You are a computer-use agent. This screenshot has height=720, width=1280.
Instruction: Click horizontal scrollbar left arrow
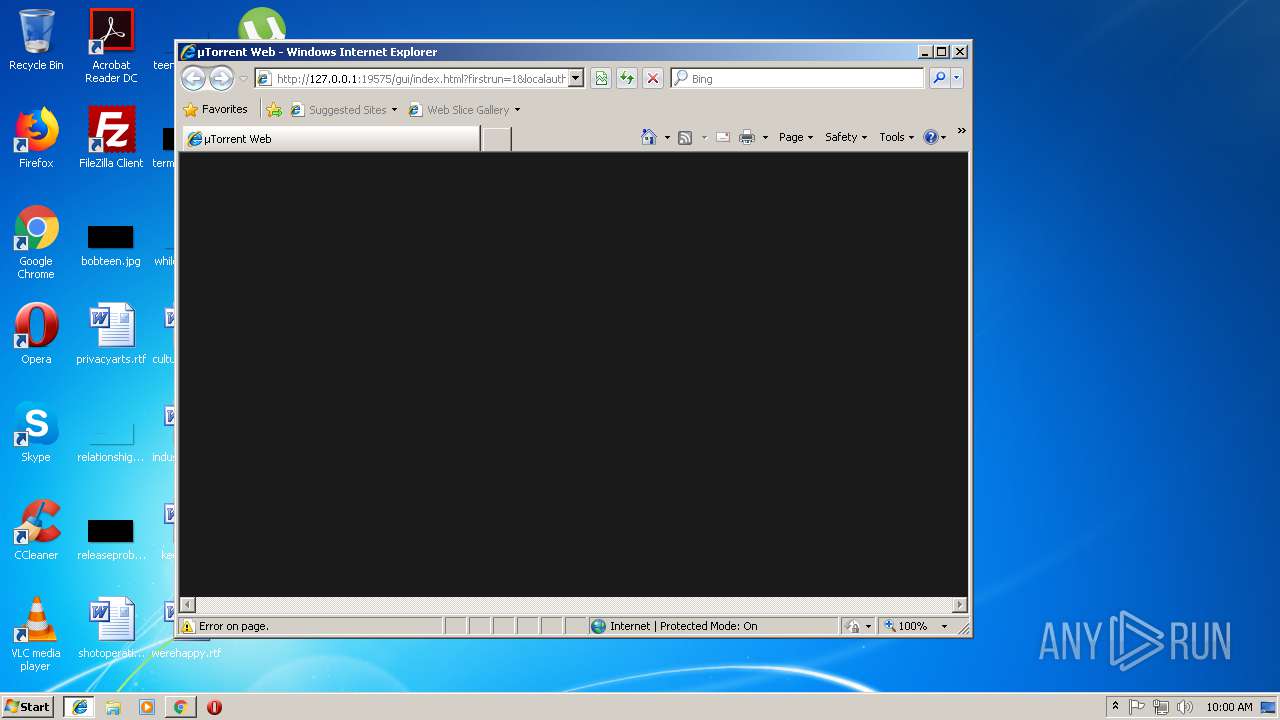coord(187,605)
